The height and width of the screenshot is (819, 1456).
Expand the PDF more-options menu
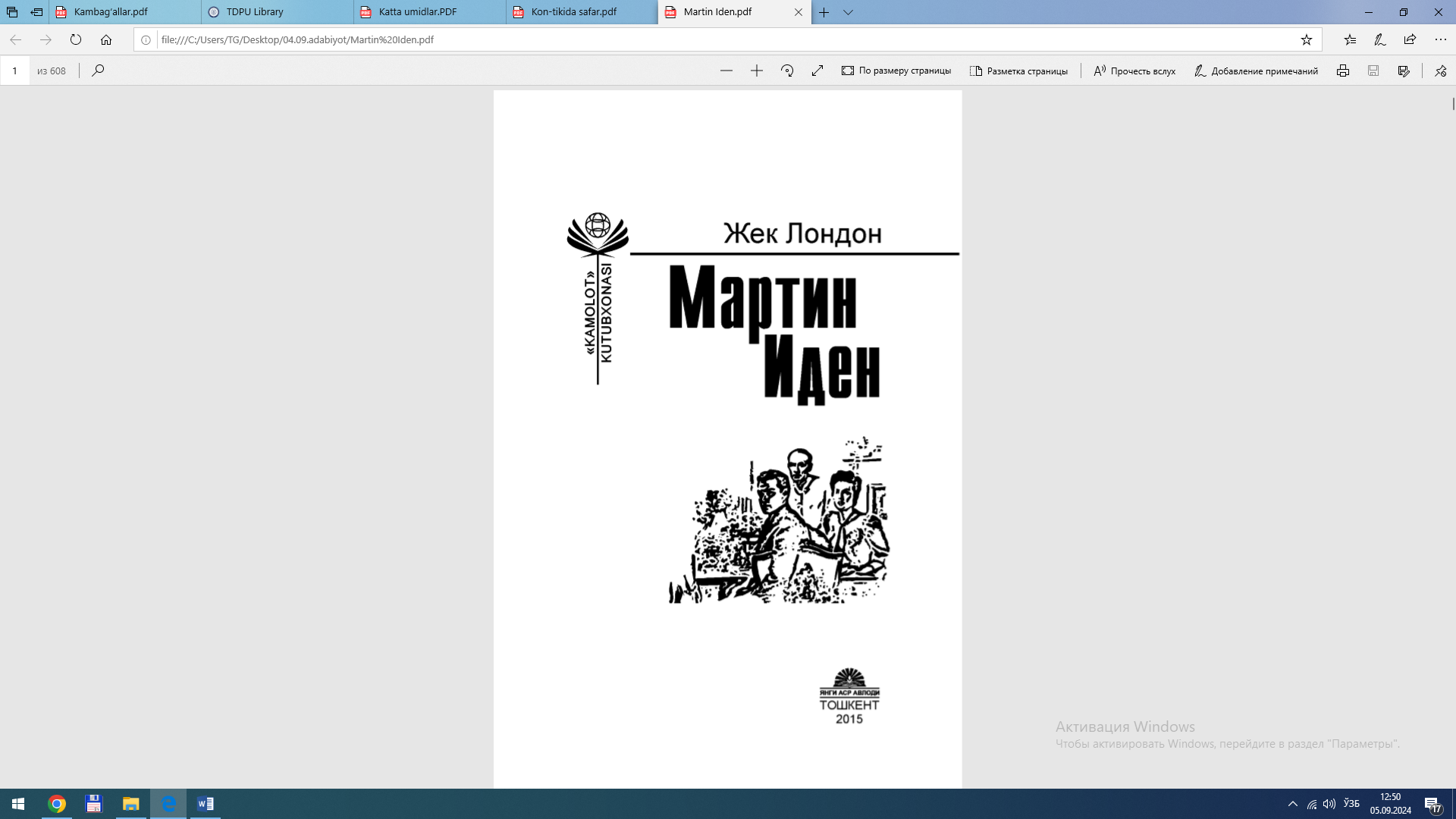pyautogui.click(x=1440, y=71)
